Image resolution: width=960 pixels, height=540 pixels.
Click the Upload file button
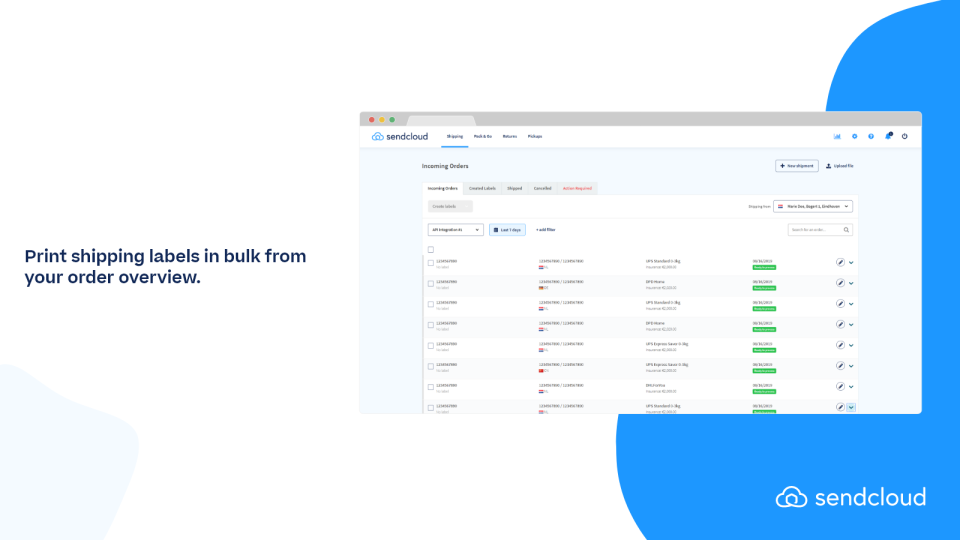[x=840, y=166]
